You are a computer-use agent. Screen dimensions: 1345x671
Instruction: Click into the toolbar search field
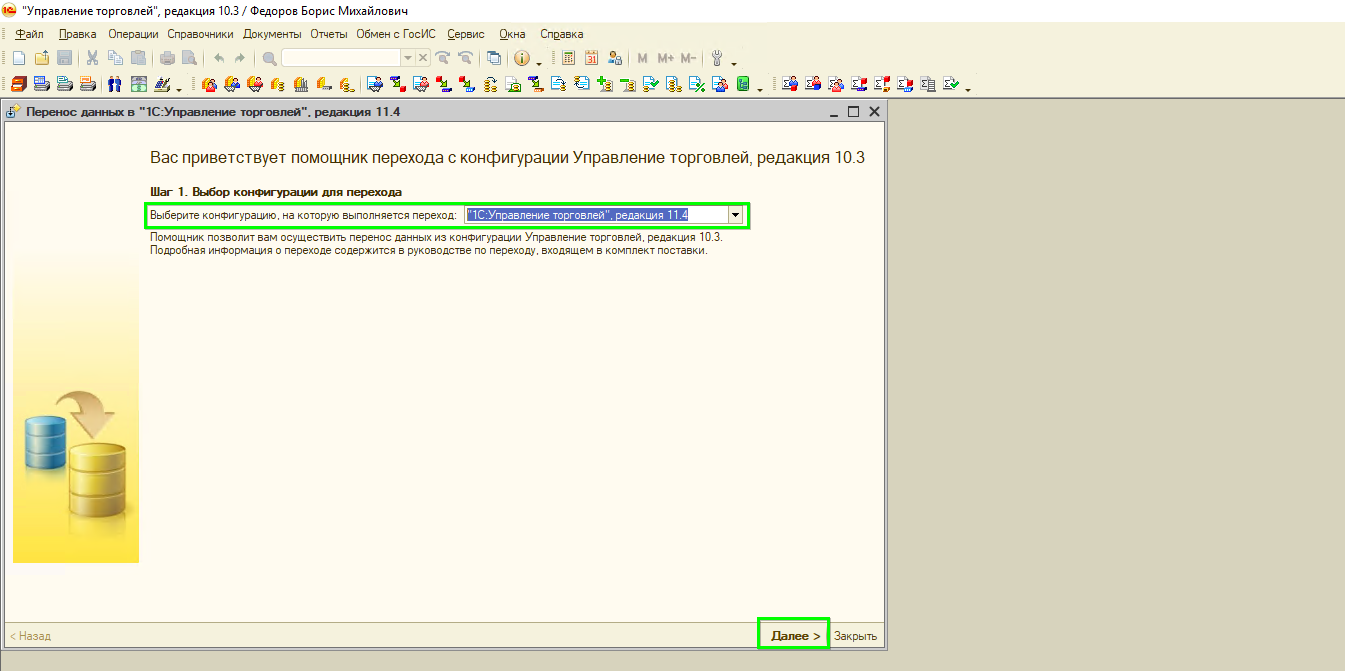coord(341,58)
